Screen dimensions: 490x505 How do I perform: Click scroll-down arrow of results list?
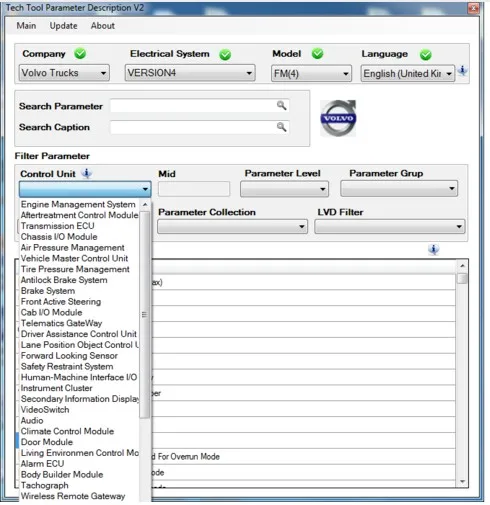462,481
